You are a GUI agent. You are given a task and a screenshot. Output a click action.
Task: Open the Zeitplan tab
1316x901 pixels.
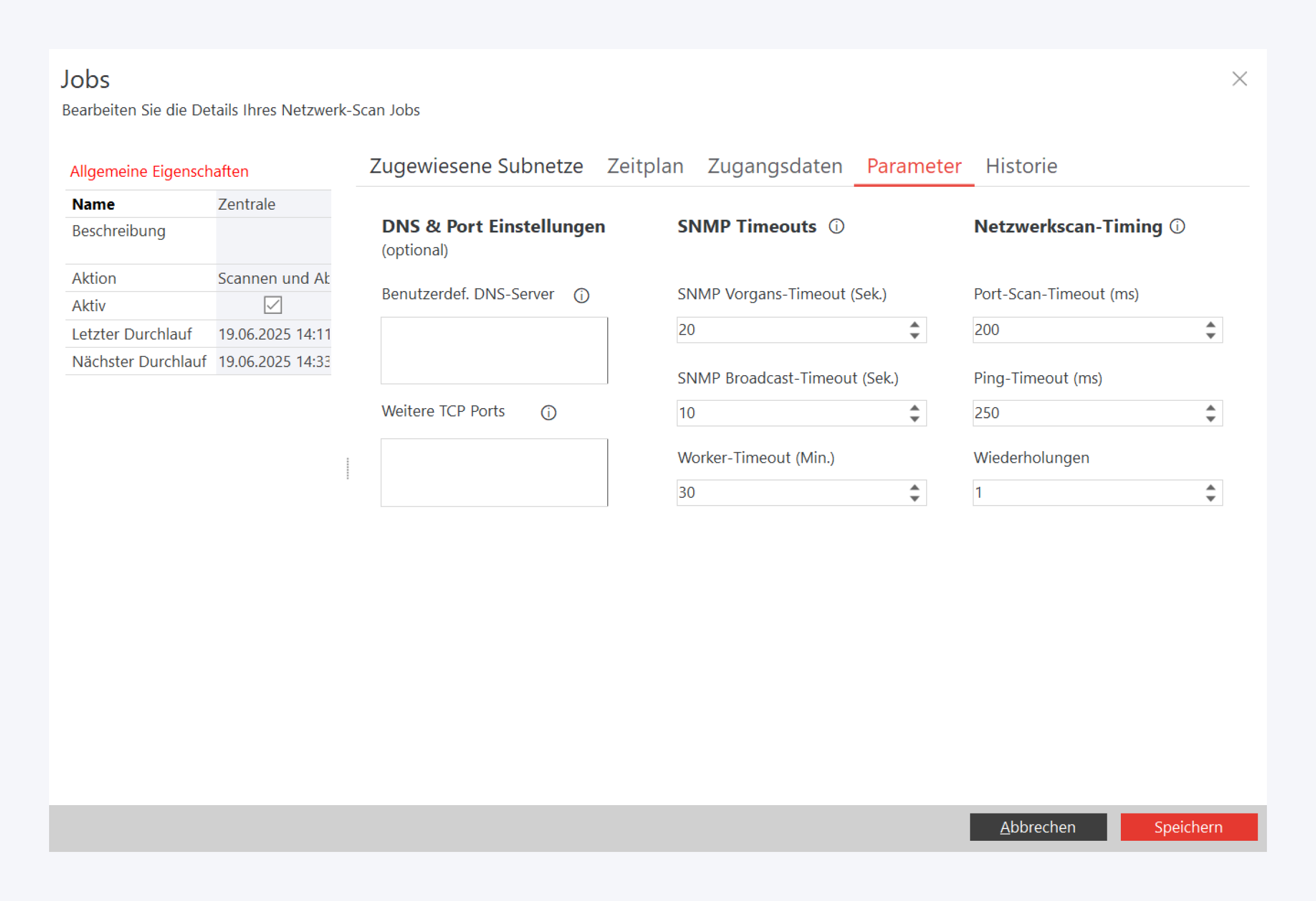[x=645, y=166]
